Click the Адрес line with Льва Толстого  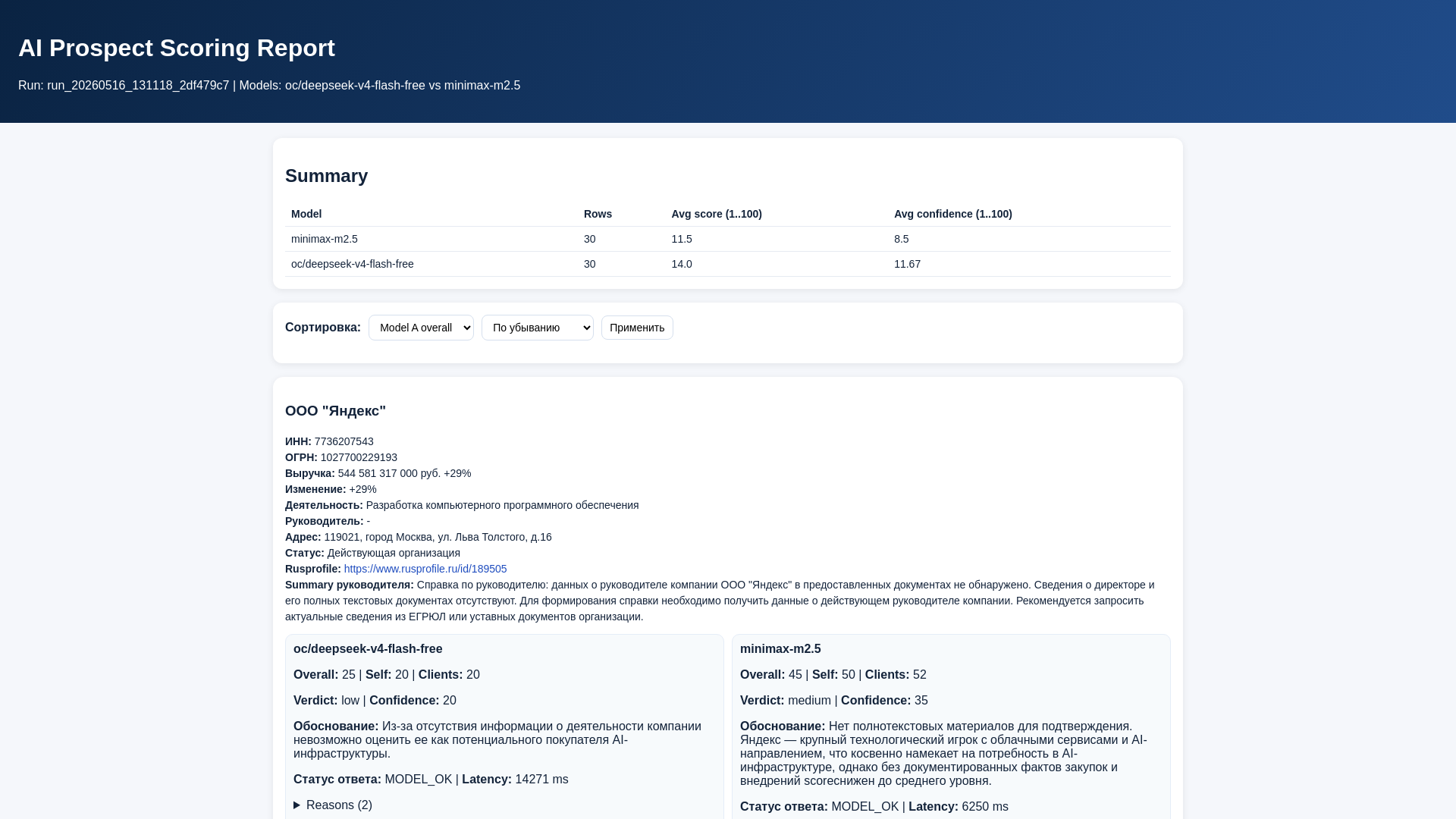419,537
